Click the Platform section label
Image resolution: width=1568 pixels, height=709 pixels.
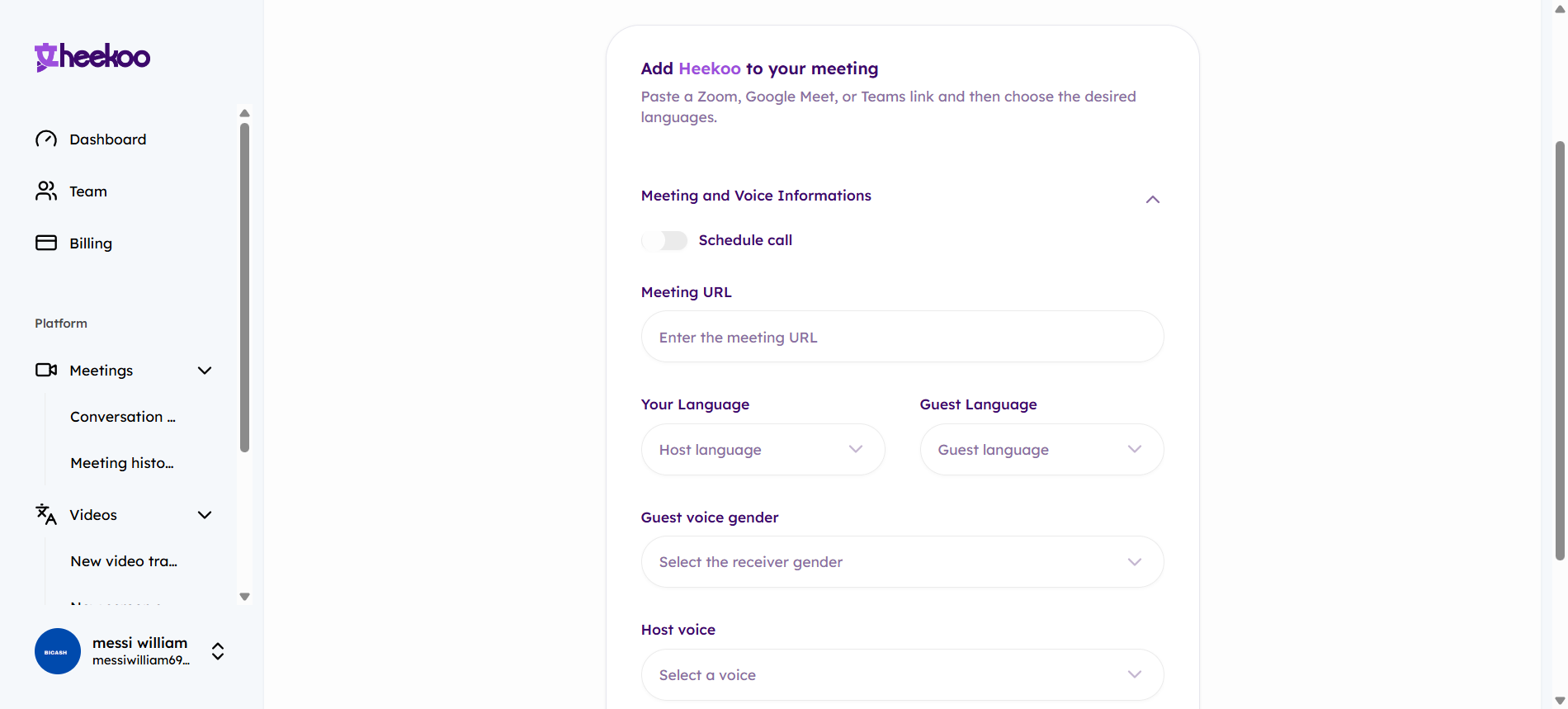pos(61,324)
